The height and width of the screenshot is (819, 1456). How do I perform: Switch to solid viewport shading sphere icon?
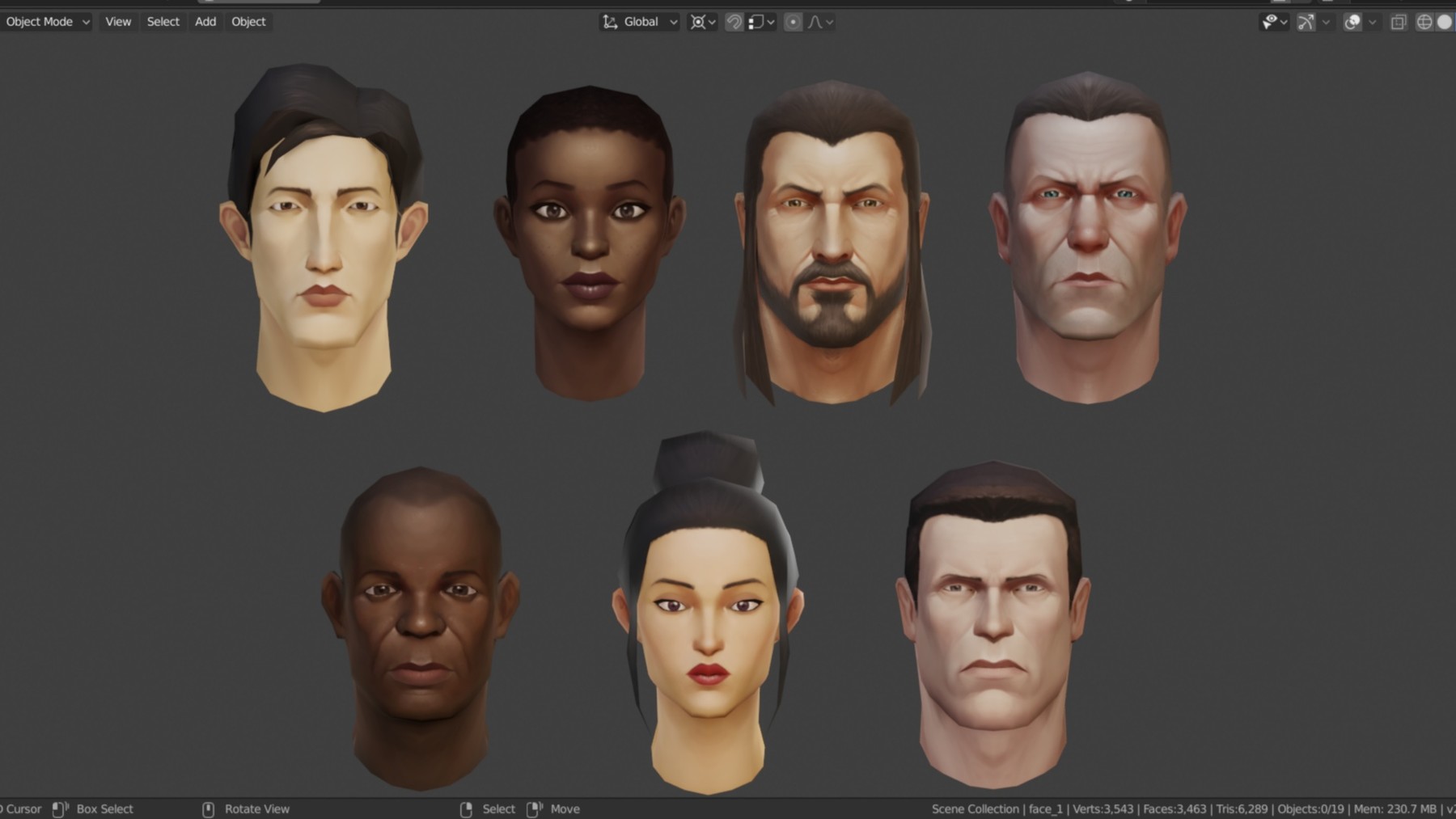(x=1445, y=22)
